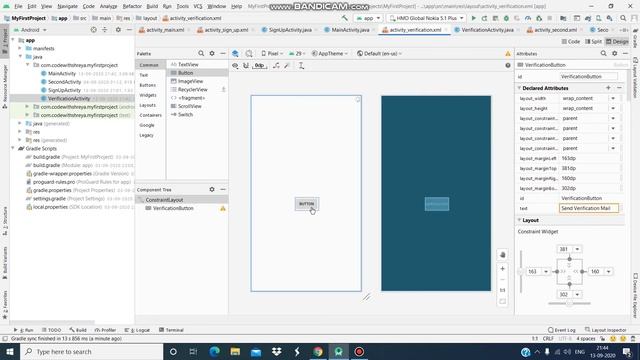Open Chrome from the taskbar
The image size is (640, 360).
click(x=318, y=351)
